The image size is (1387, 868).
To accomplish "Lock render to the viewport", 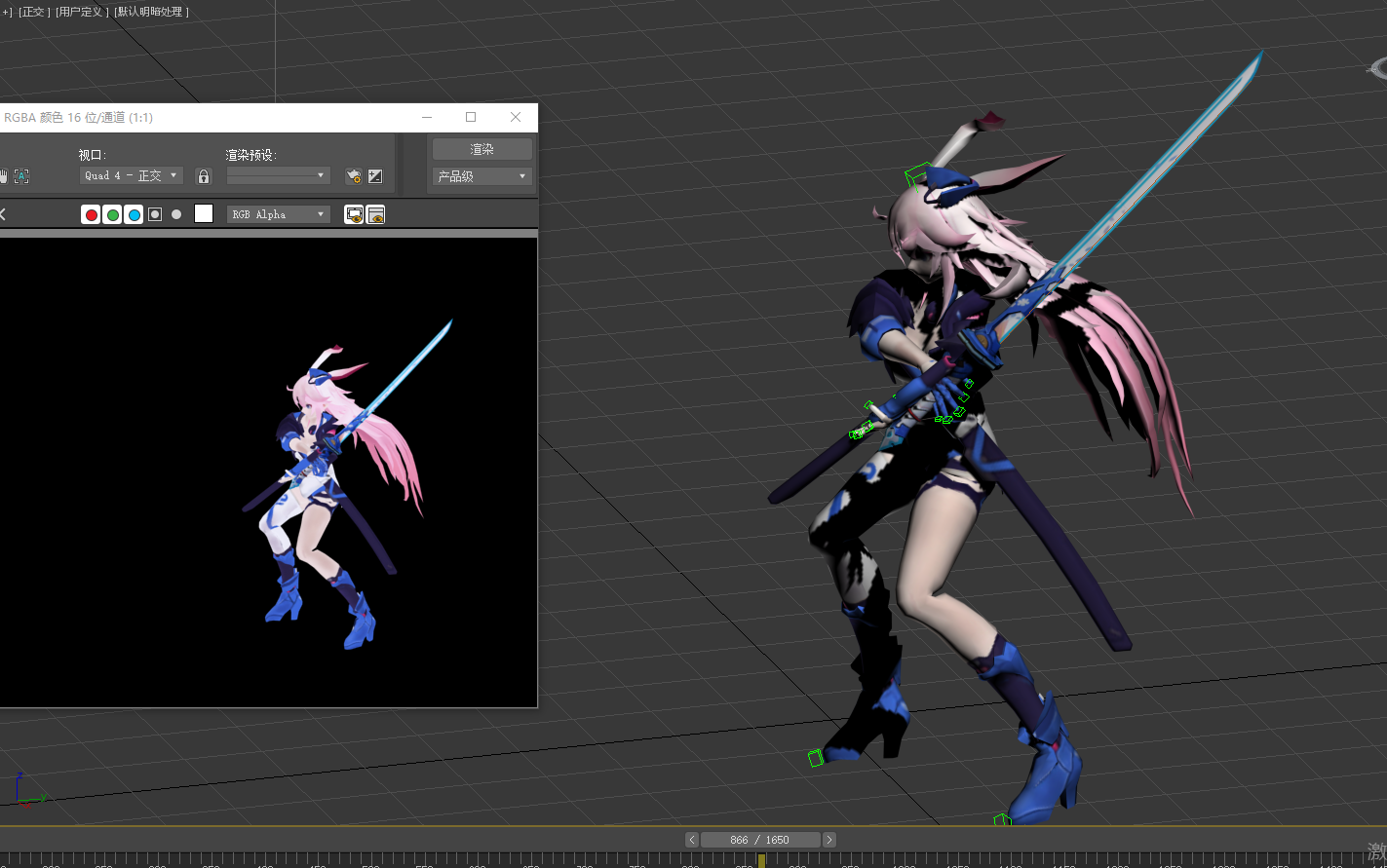I will (x=204, y=176).
